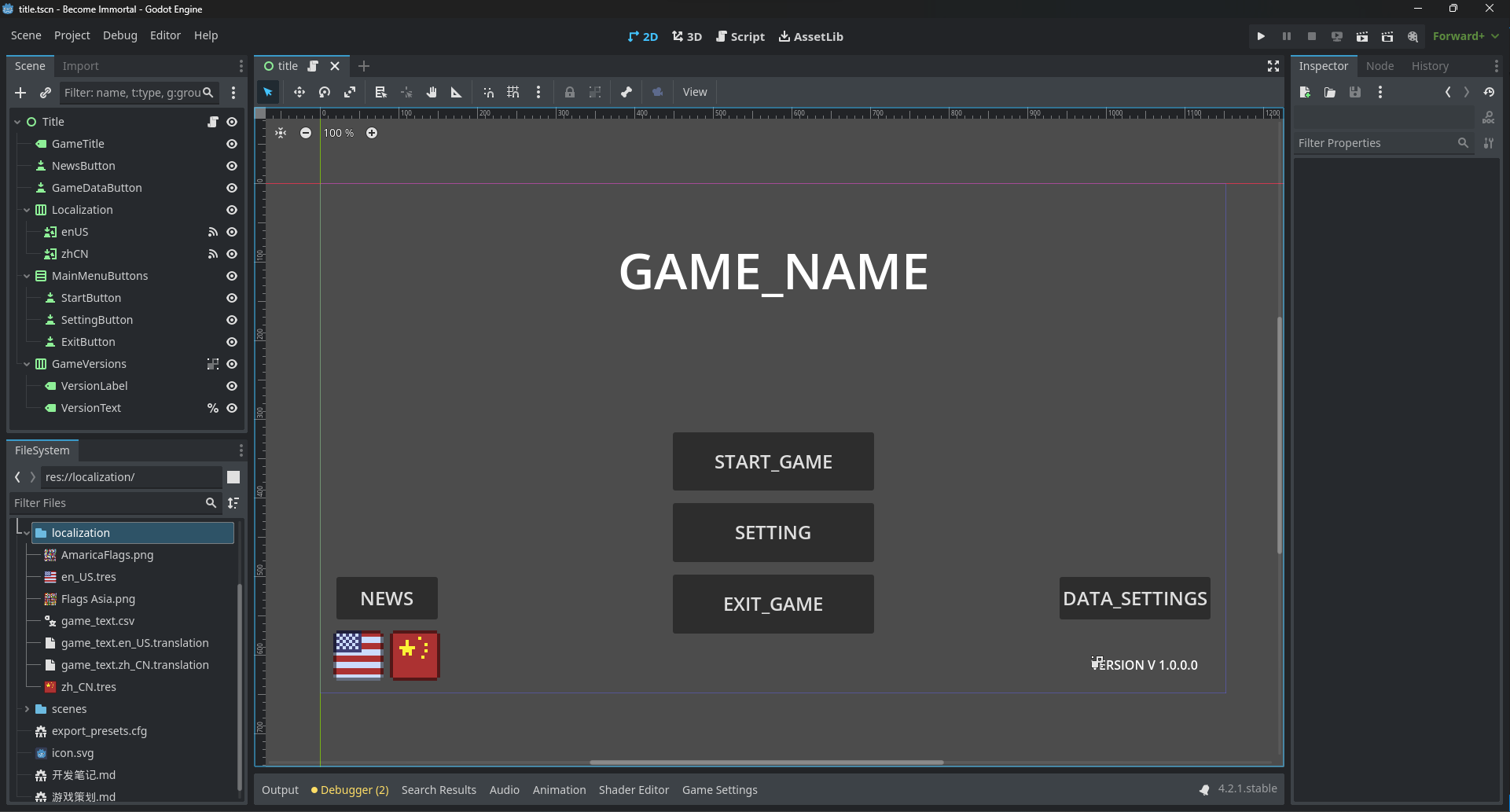Zoom in the canvas with plus icon
Viewport: 1510px width, 812px height.
[372, 133]
